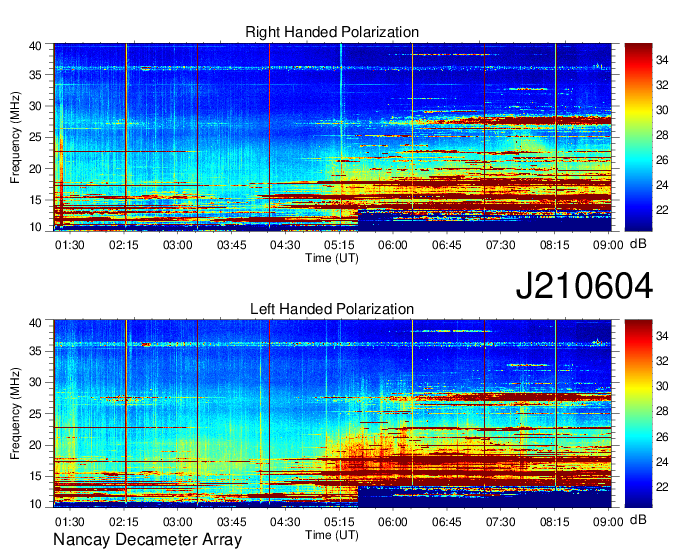The width and height of the screenshot is (680, 552).
Task: Click the 02:15 time tick under Left Handed plot
Action: pos(124,522)
